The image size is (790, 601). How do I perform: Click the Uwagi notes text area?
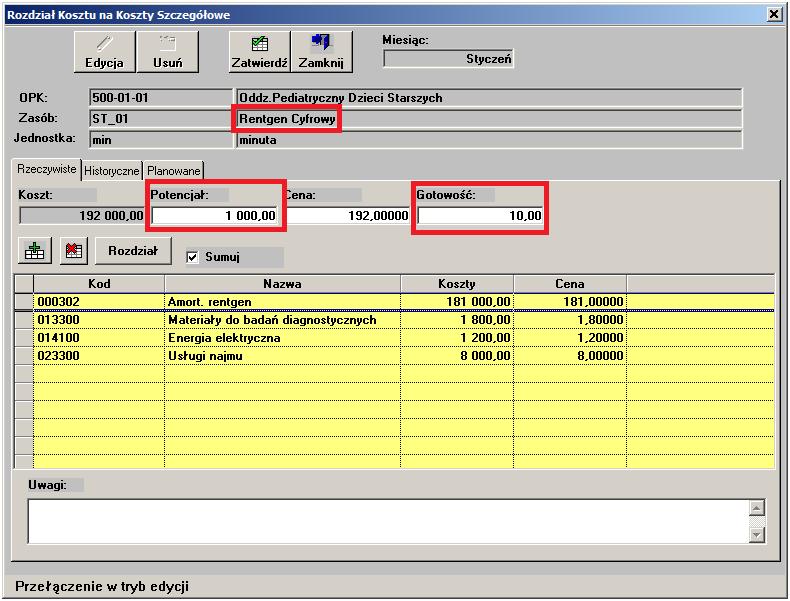pyautogui.click(x=388, y=521)
